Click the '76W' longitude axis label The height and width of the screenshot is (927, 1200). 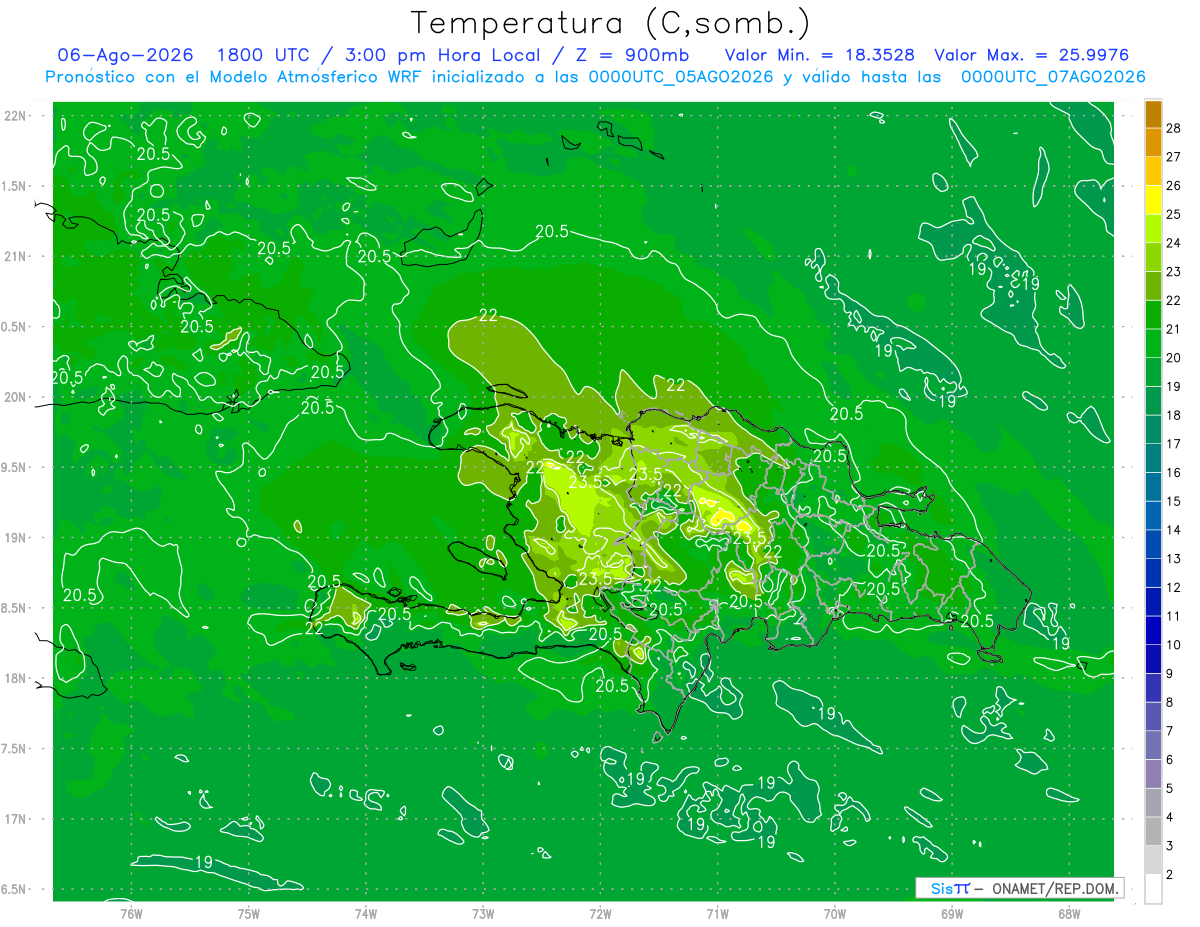(131, 913)
